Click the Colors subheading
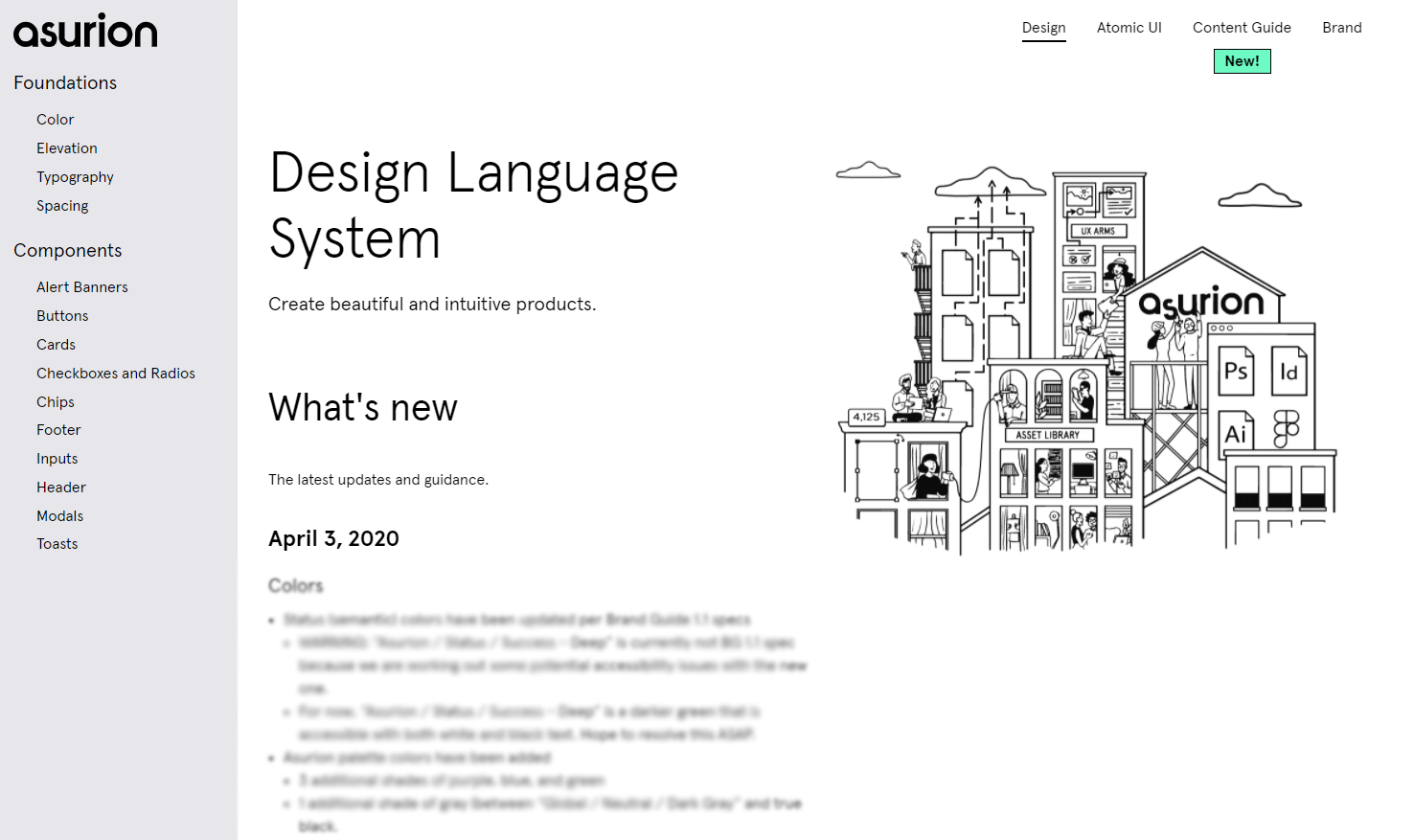Screen dimensions: 1414x840 pos(296,585)
